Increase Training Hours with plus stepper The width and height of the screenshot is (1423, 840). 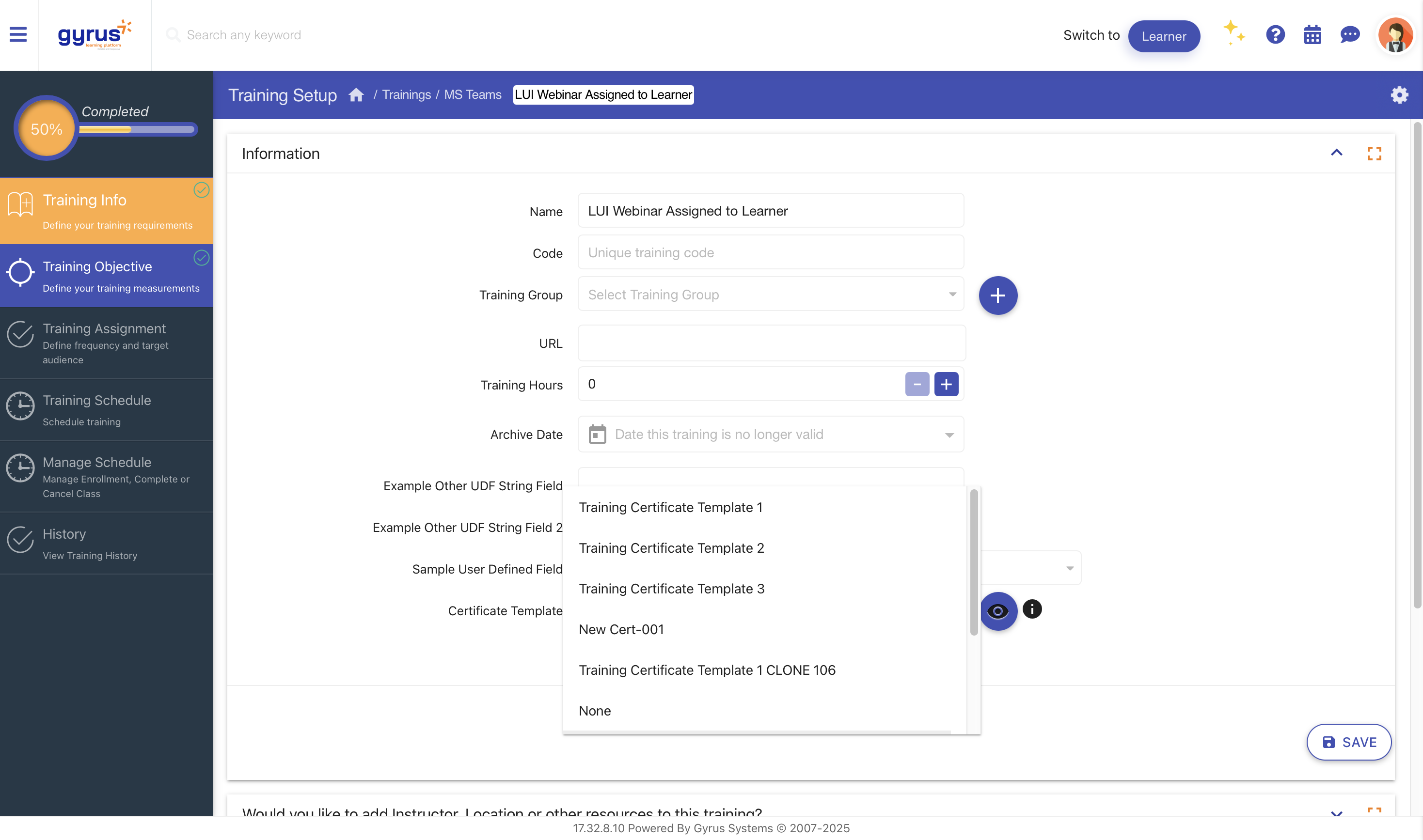946,384
